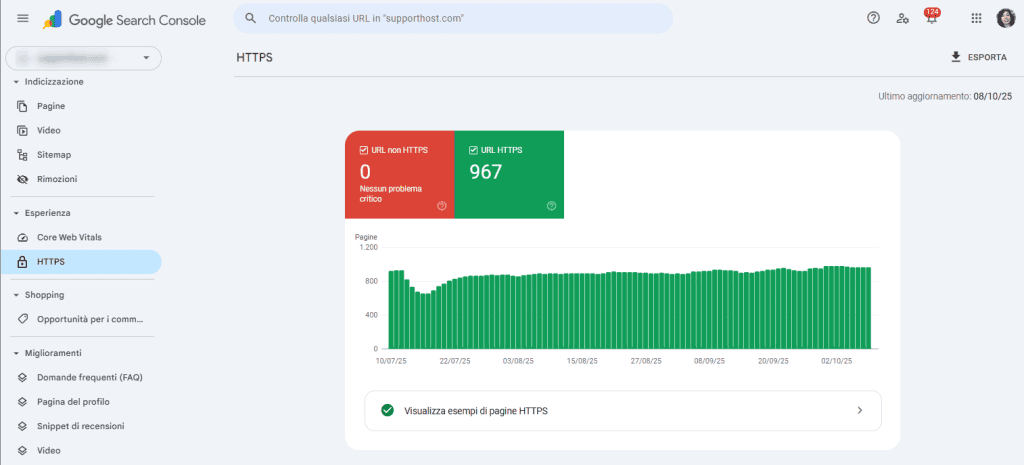Open Opportunità per i comm... item
This screenshot has width=1024, height=465.
point(81,319)
